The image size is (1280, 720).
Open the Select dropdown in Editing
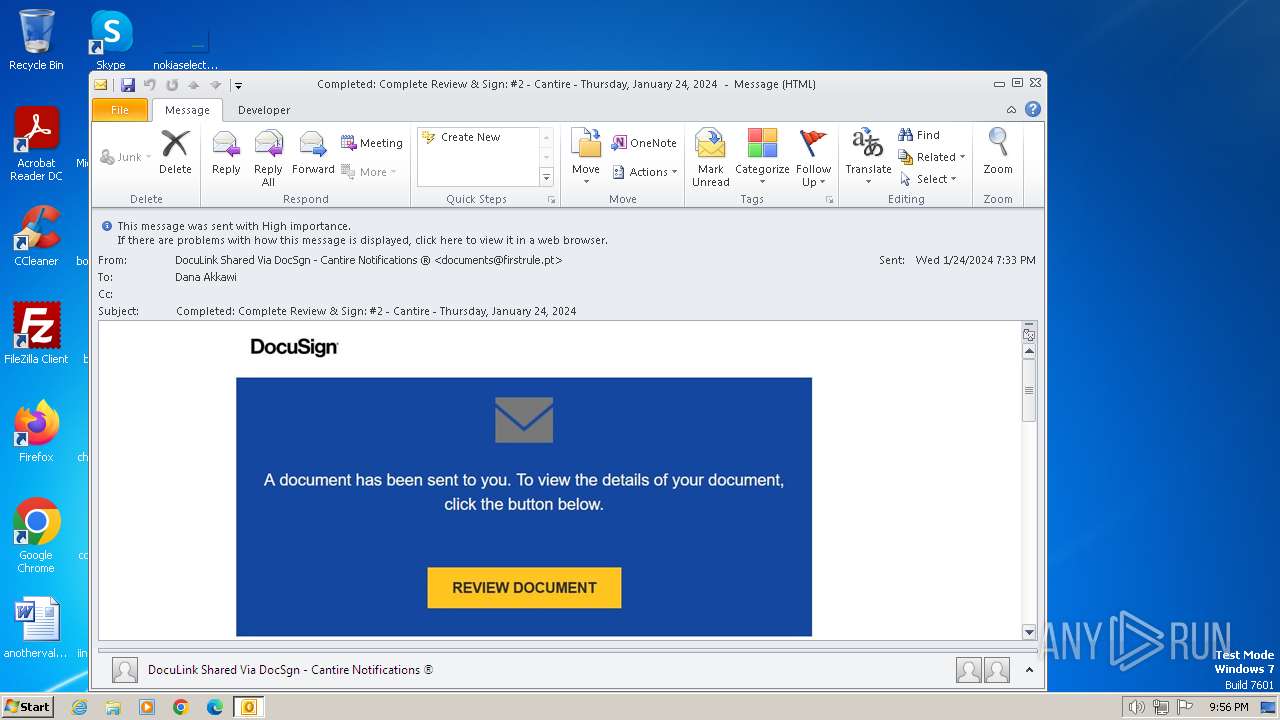pyautogui.click(x=927, y=179)
